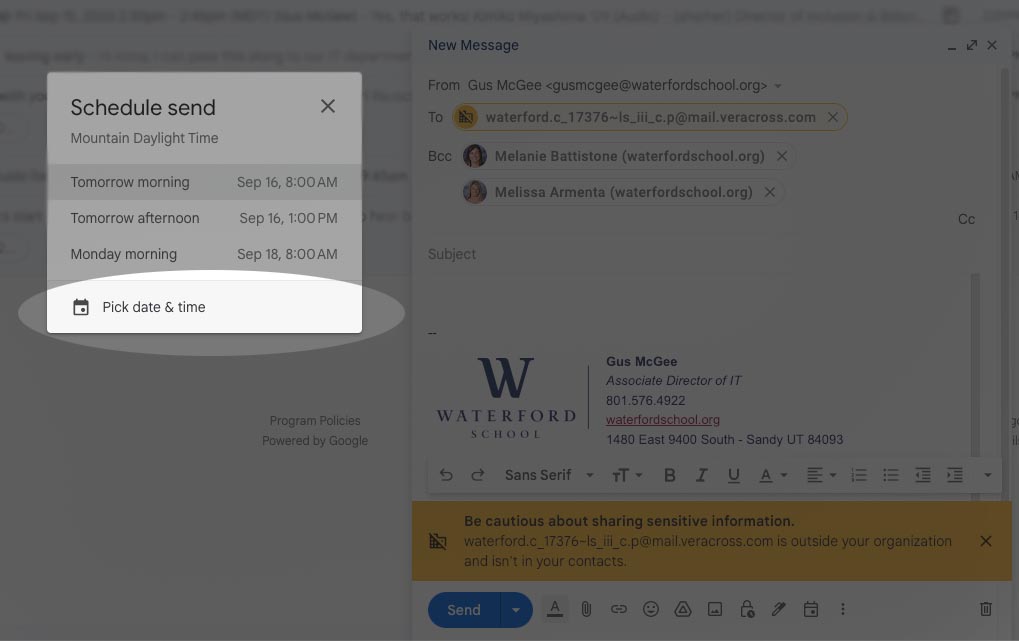Insert files using Google Drive icon
1019x641 pixels.
(x=683, y=609)
